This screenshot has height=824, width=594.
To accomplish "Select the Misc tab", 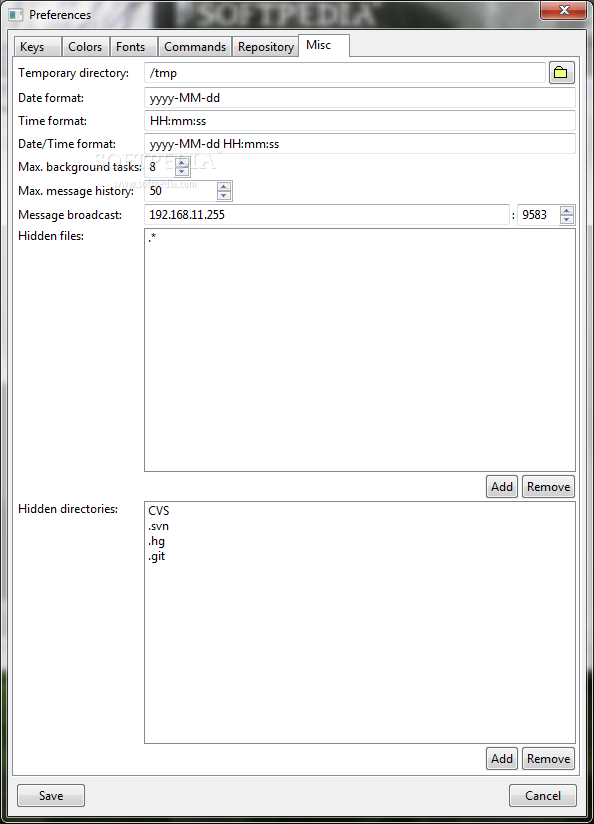I will coord(324,45).
